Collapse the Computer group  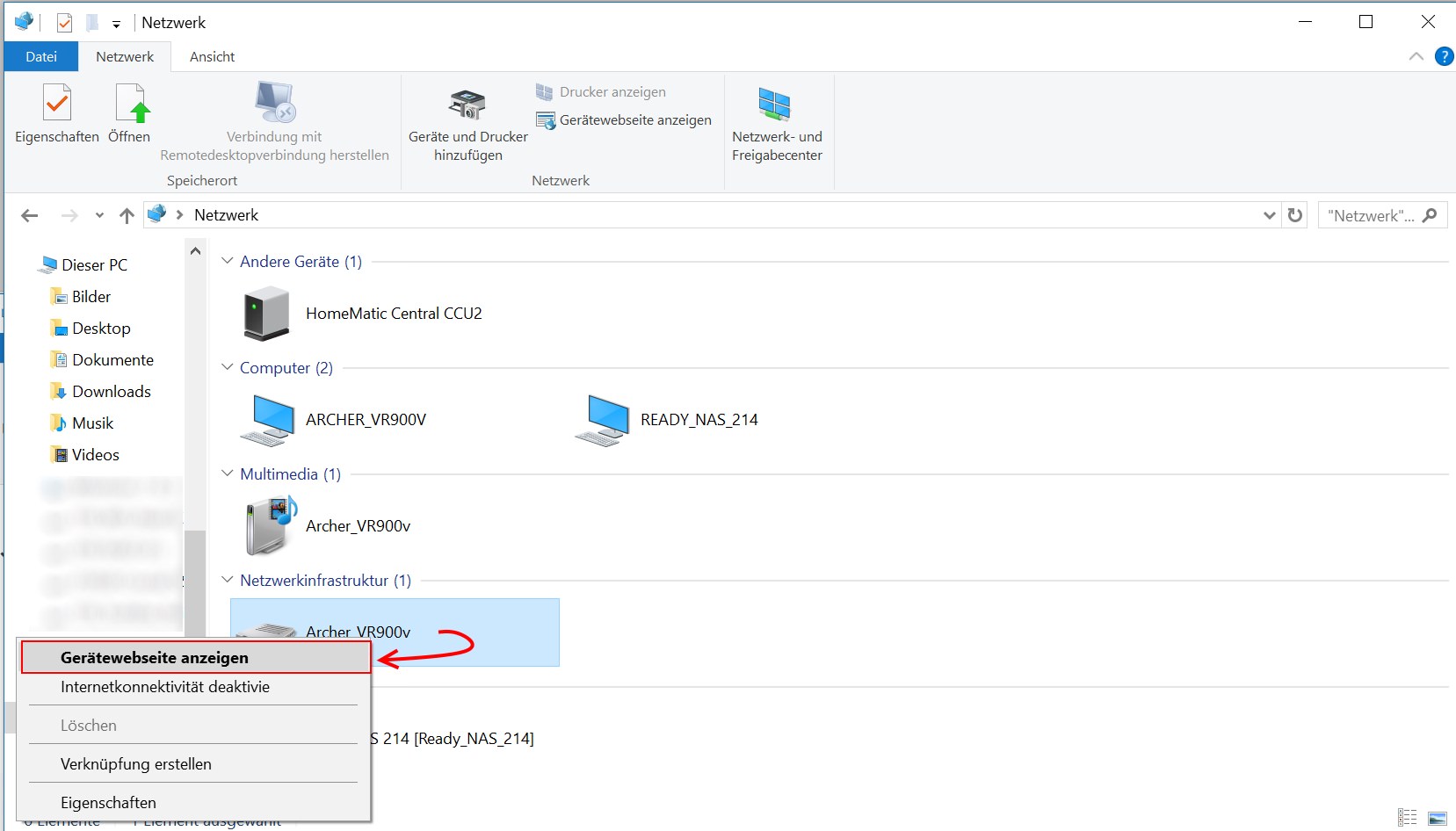point(228,367)
